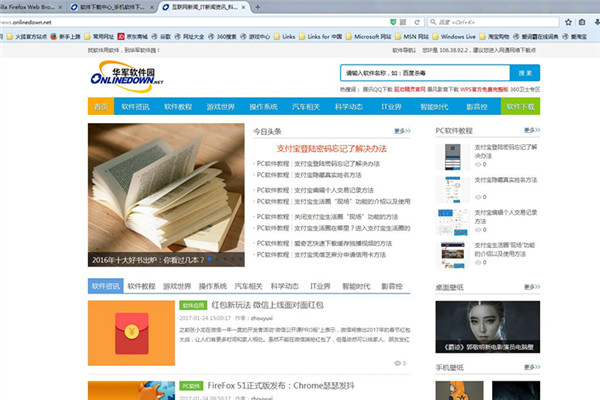
Task: Expand 更多 next to 今日头条
Action: tap(401, 131)
